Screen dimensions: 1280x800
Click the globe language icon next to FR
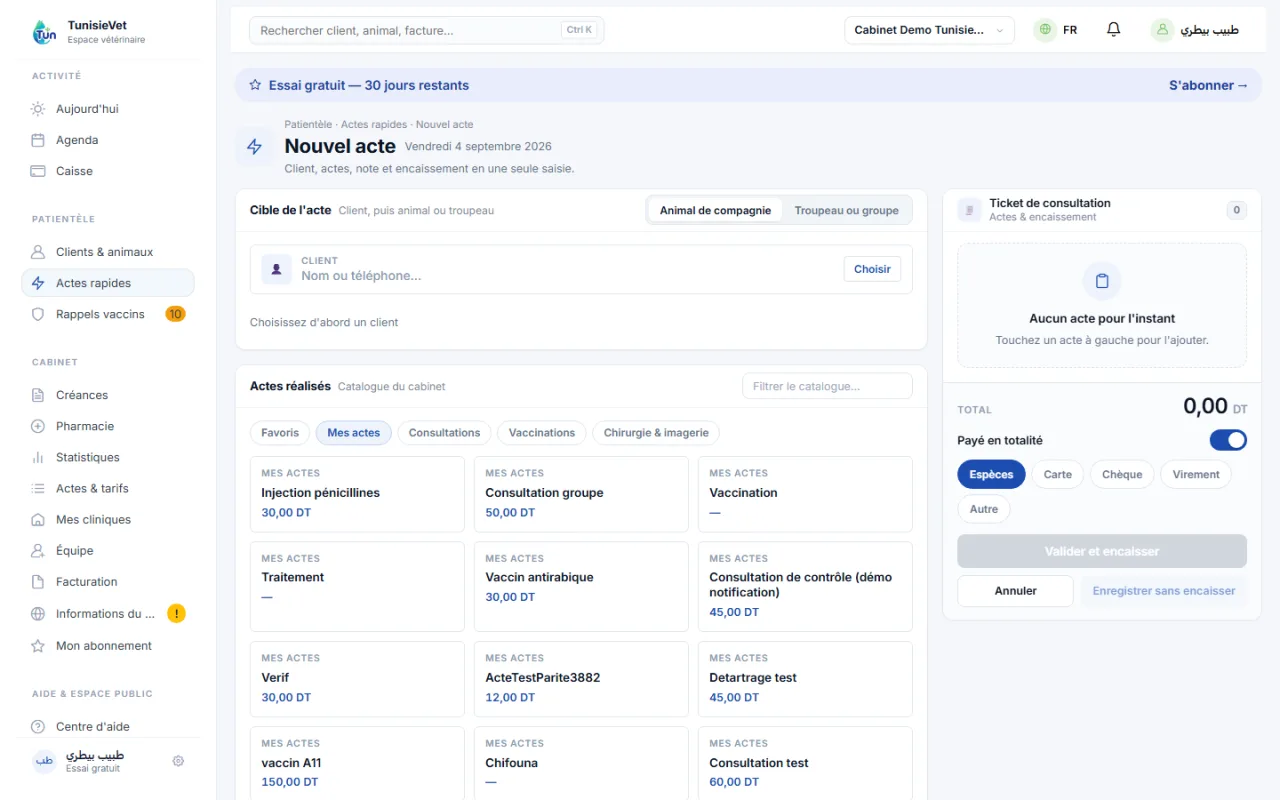[1045, 30]
